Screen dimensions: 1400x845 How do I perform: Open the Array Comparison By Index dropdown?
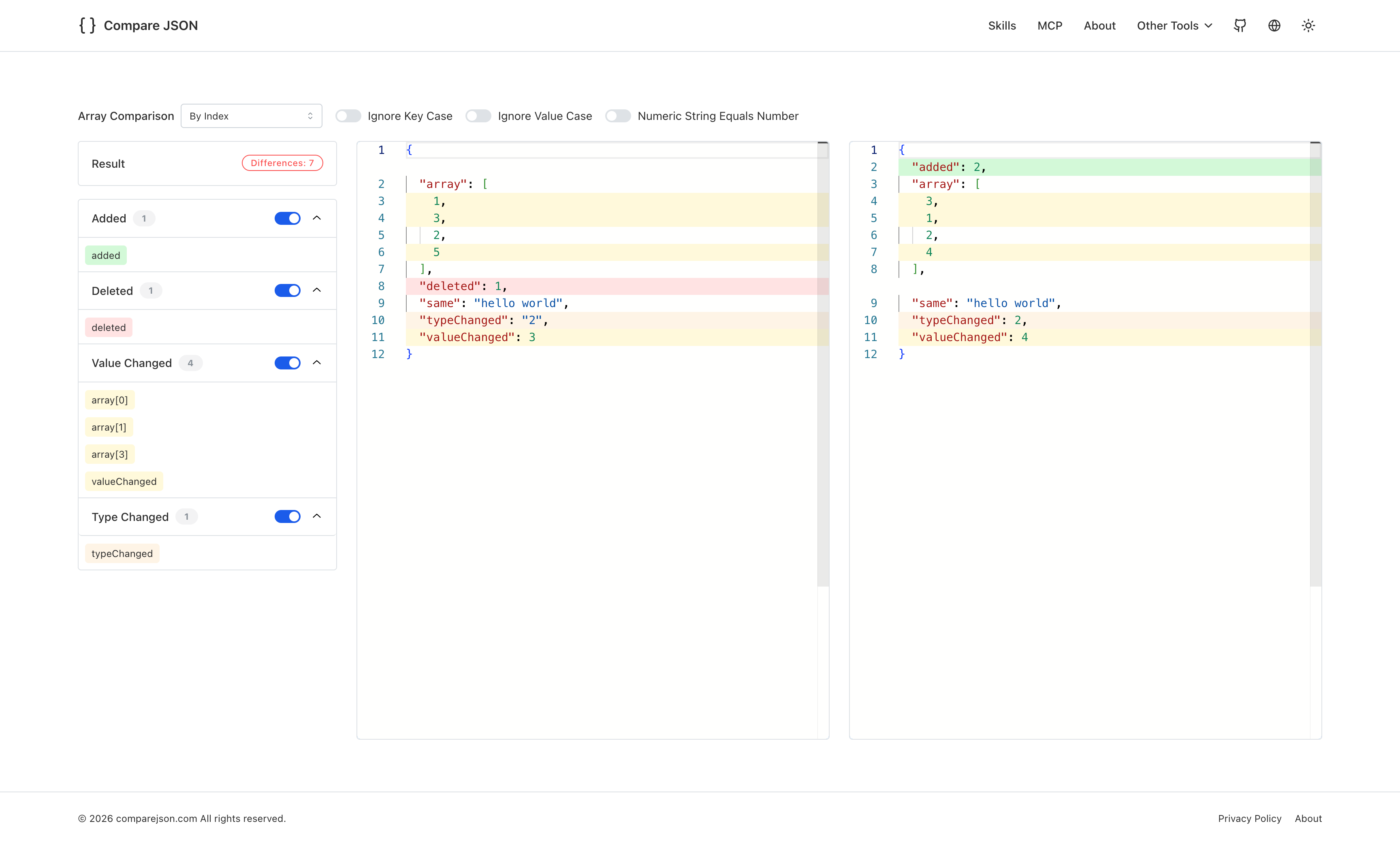coord(251,116)
